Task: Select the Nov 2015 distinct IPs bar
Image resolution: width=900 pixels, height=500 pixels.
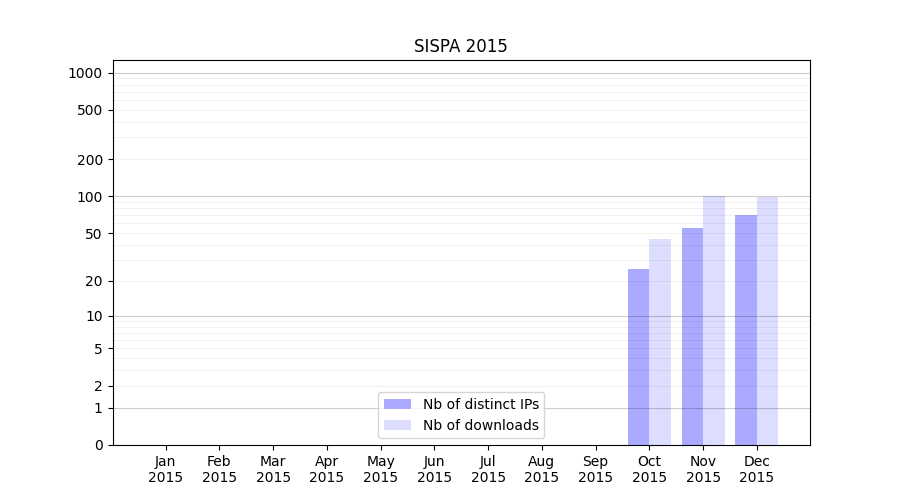Action: [x=692, y=336]
